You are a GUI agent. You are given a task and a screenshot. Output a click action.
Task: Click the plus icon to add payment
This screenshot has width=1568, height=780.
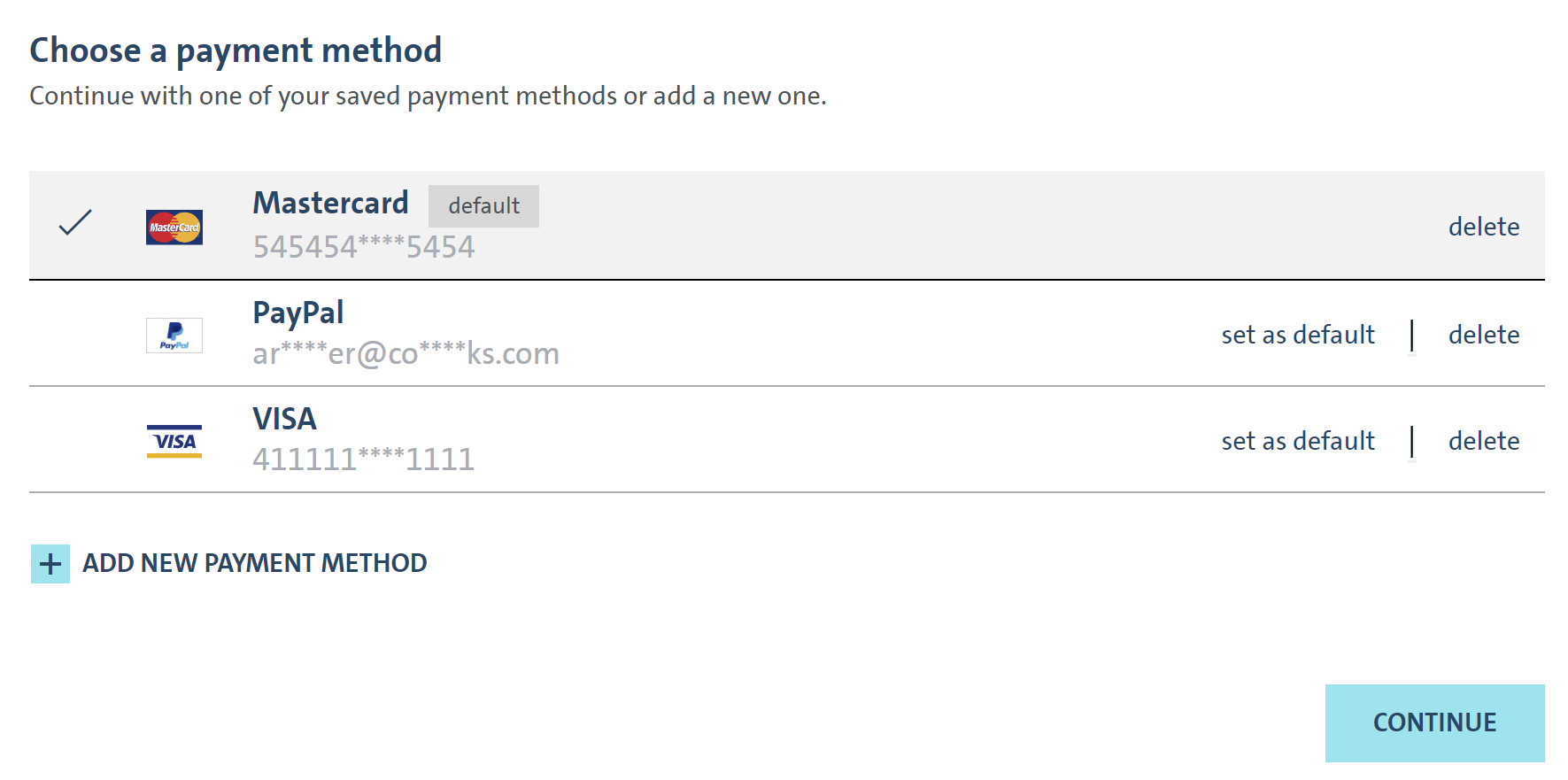[50, 564]
